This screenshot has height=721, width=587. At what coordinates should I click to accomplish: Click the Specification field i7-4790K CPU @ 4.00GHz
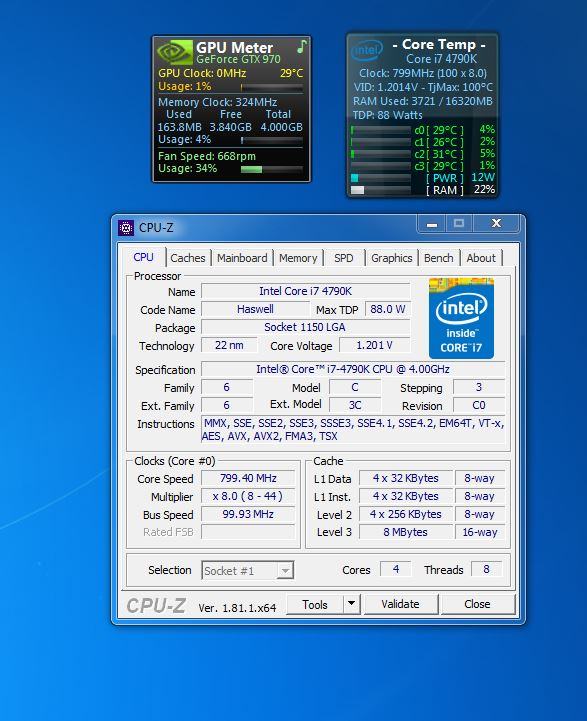coord(353,369)
